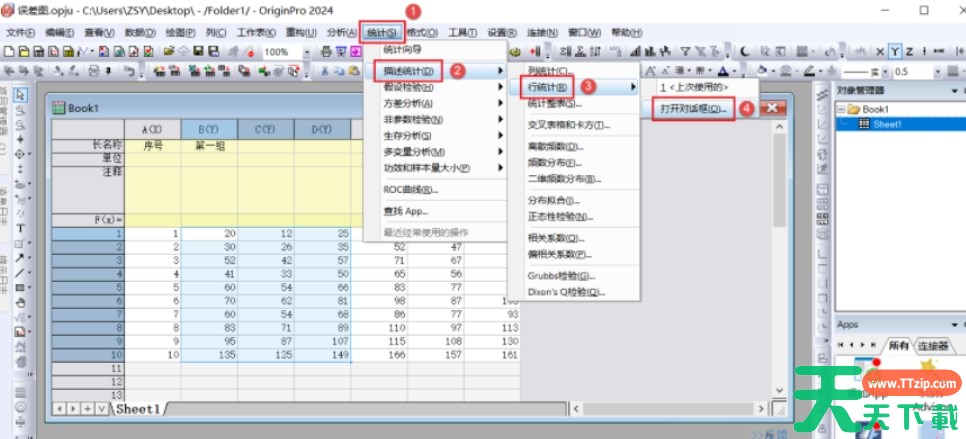Click the Book1 workbook window icon
This screenshot has width=966, height=439.
pyautogui.click(x=59, y=107)
